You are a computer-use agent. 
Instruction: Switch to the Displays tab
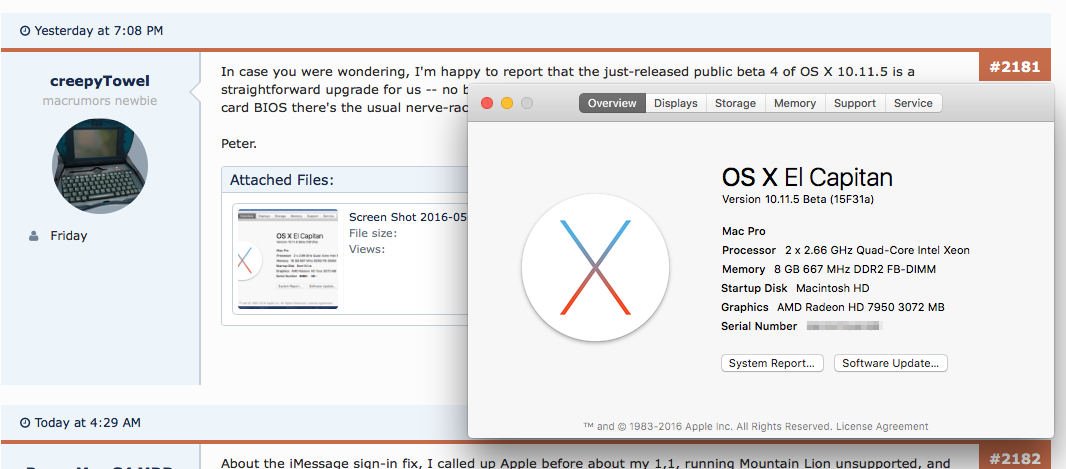(676, 103)
